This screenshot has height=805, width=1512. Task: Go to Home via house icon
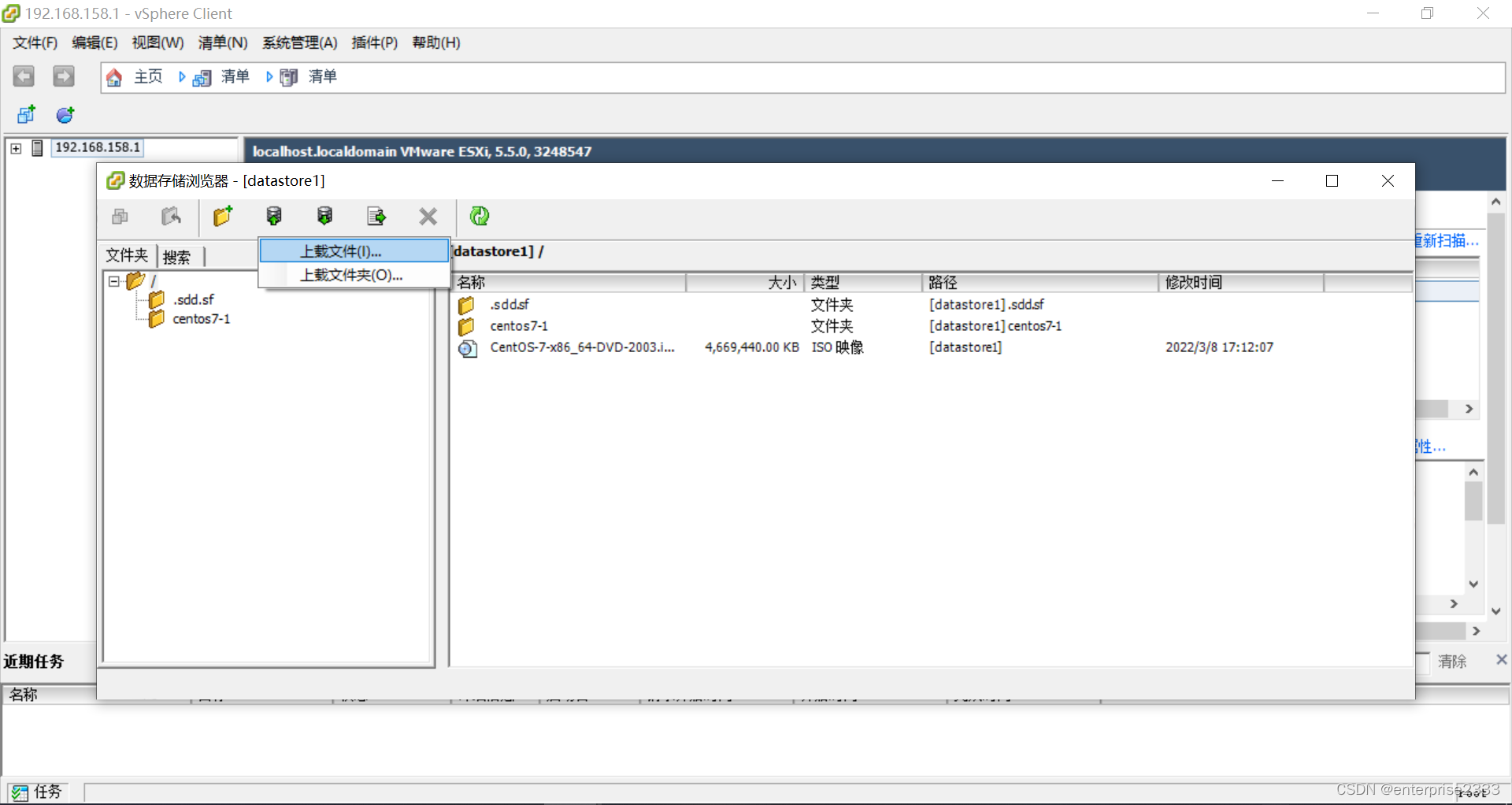(114, 77)
